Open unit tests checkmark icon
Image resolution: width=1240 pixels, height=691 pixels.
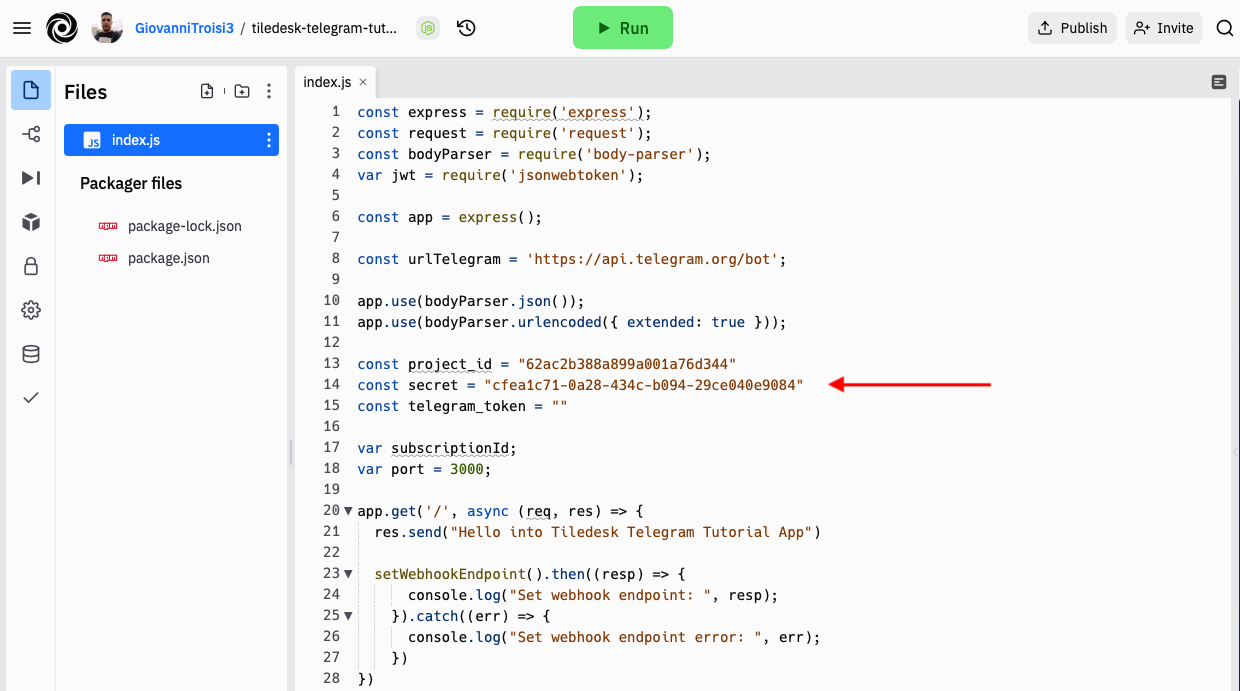[x=31, y=398]
